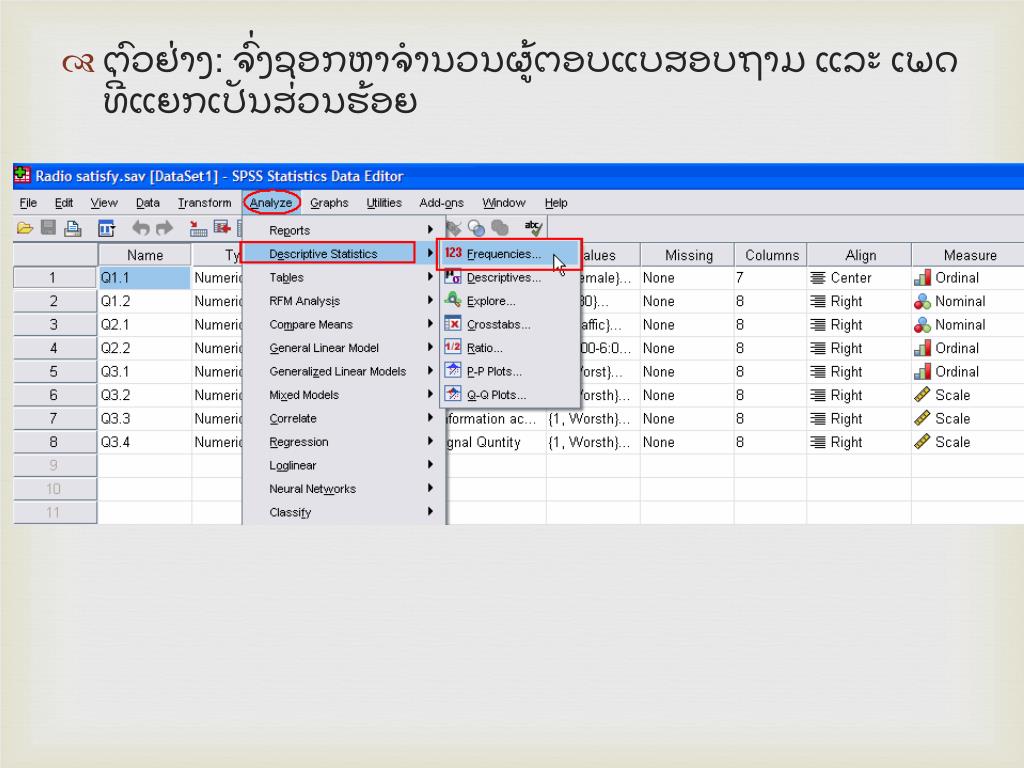
Task: Open the Edit menu
Action: 63,203
